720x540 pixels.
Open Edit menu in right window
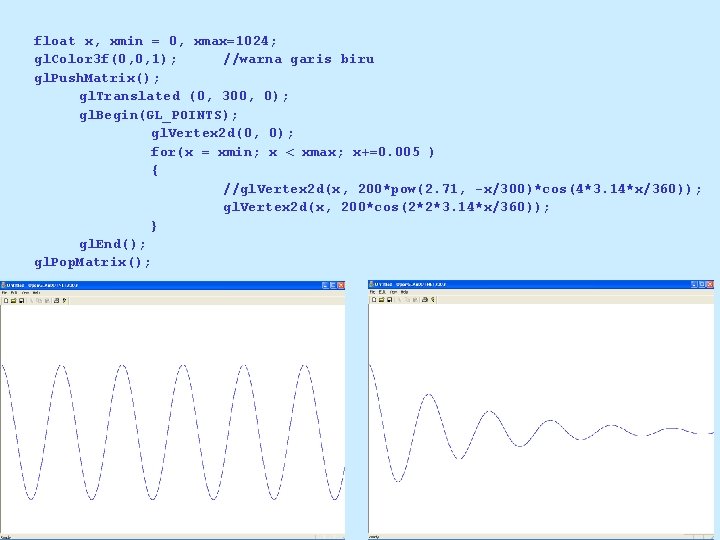tap(382, 292)
